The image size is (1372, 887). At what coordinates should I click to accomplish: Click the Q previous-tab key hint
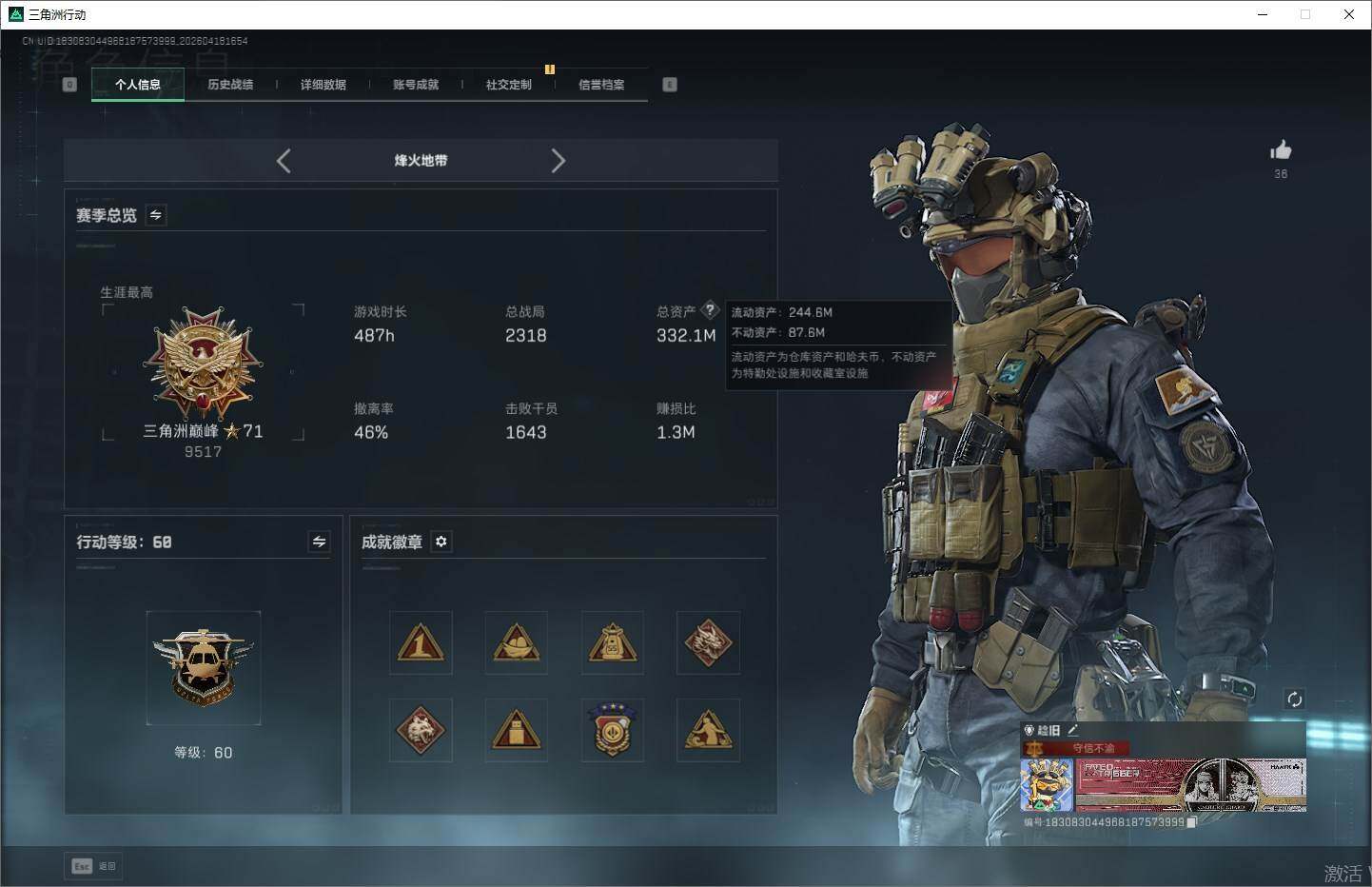point(69,85)
